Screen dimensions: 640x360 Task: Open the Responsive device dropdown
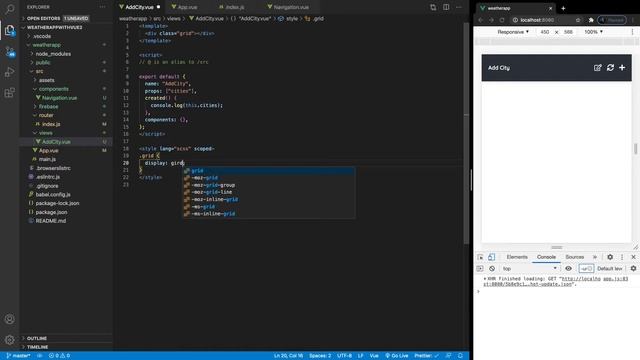(513, 32)
